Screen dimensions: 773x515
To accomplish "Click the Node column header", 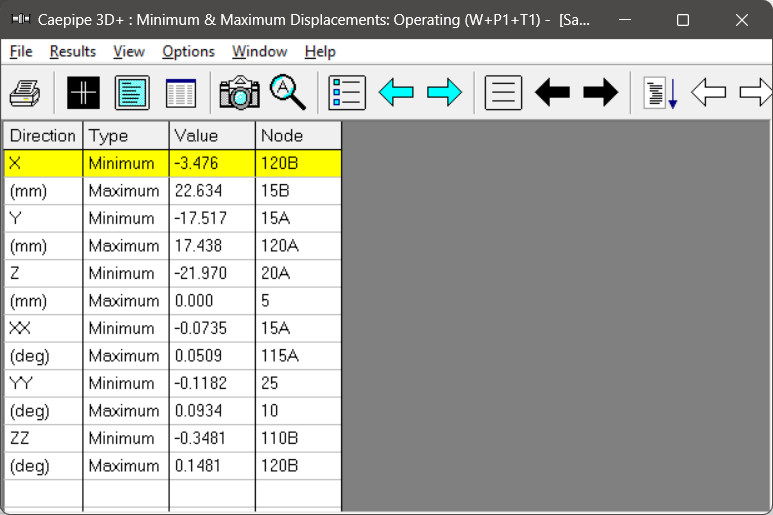I will click(298, 136).
